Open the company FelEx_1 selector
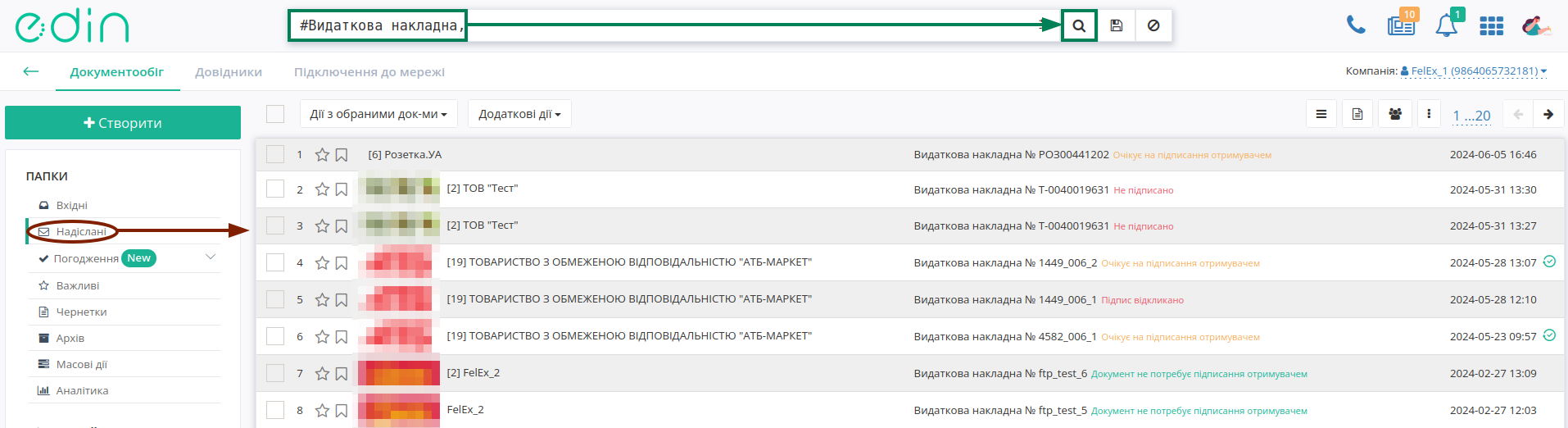Screen dimensions: 1568x428 [1474, 71]
